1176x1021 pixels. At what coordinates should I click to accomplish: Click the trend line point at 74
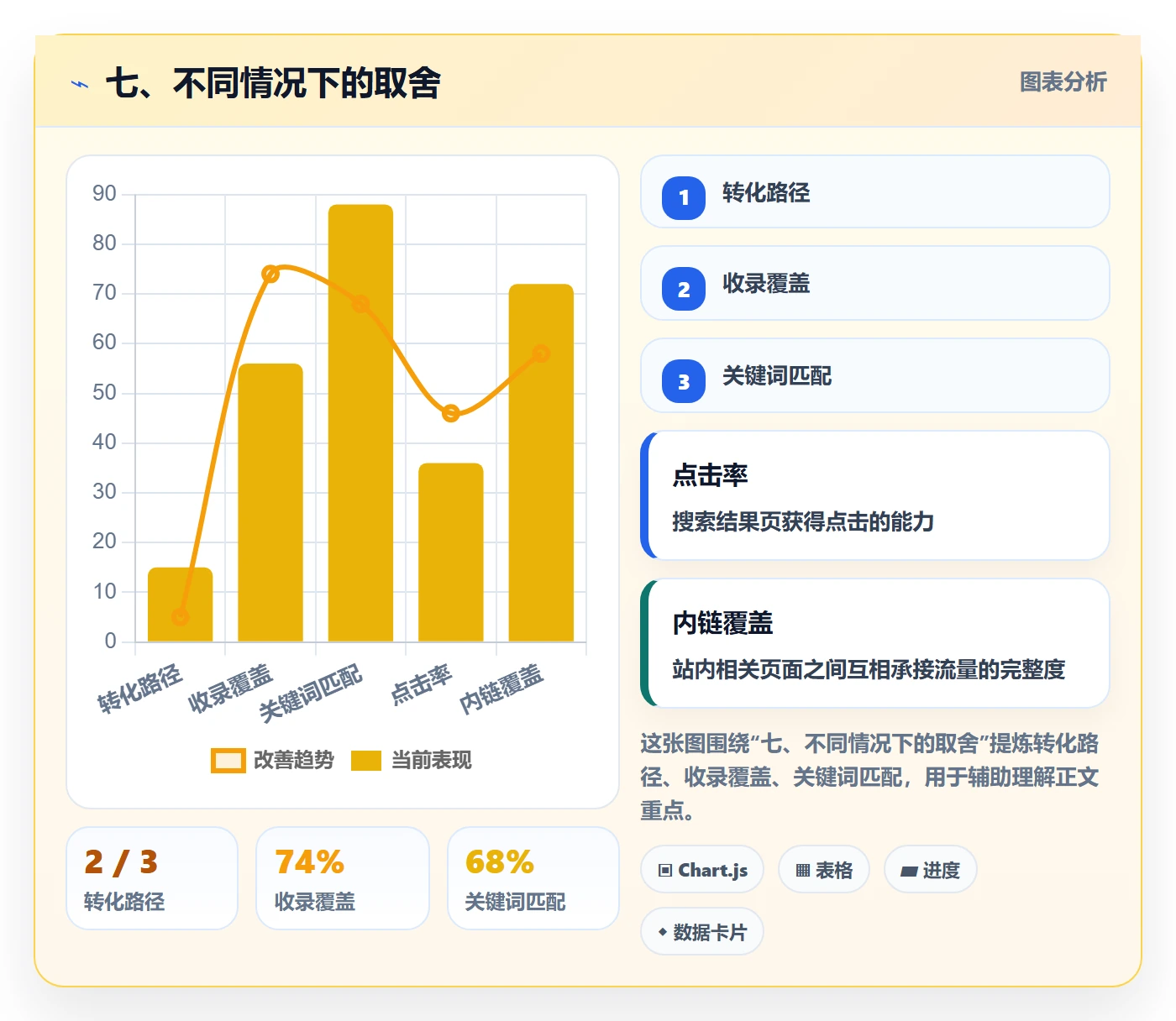pyautogui.click(x=270, y=274)
